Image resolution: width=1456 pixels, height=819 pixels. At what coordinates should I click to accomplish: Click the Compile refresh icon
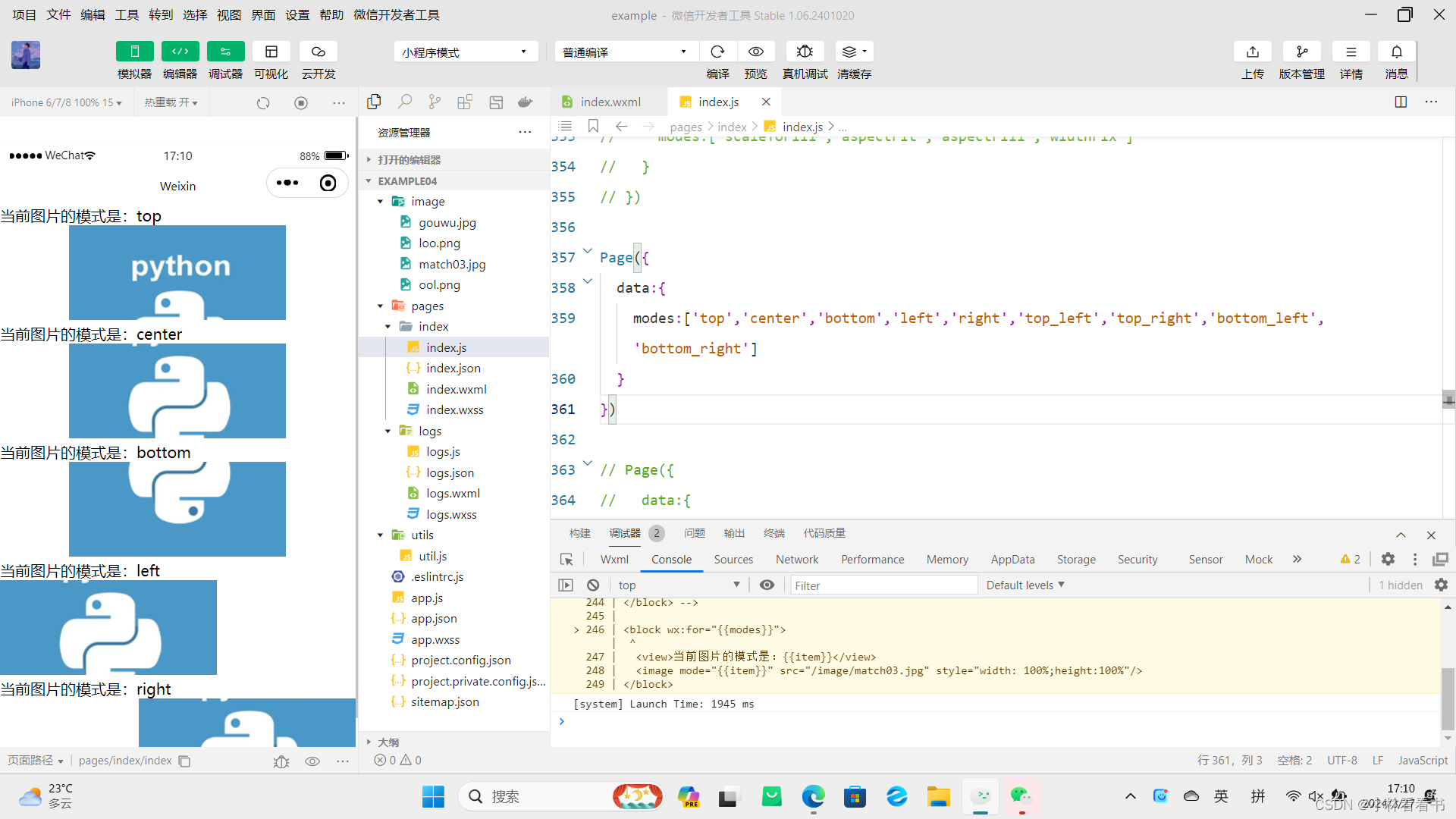tap(717, 52)
